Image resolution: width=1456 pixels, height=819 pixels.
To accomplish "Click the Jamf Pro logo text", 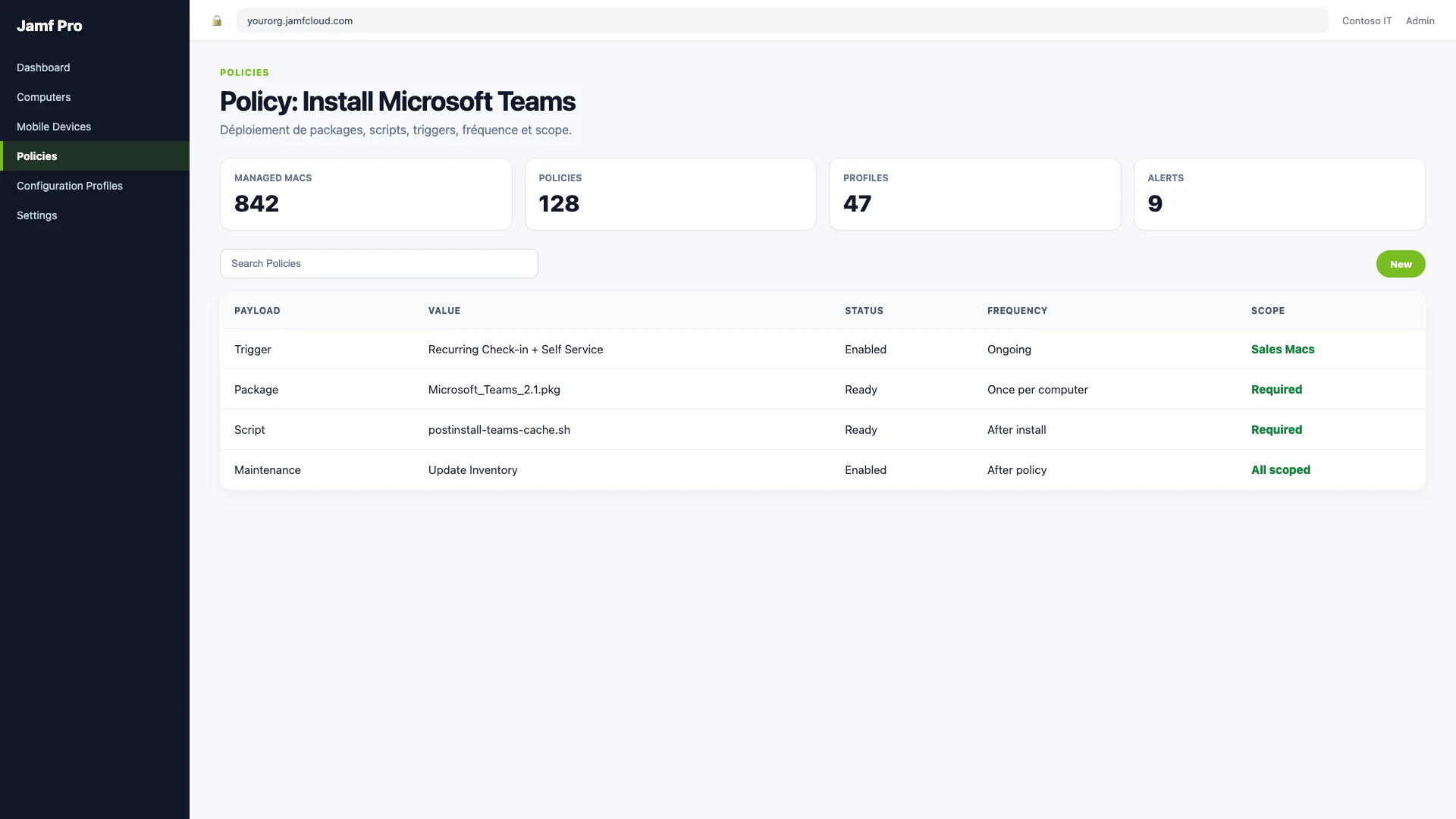I will tap(49, 26).
